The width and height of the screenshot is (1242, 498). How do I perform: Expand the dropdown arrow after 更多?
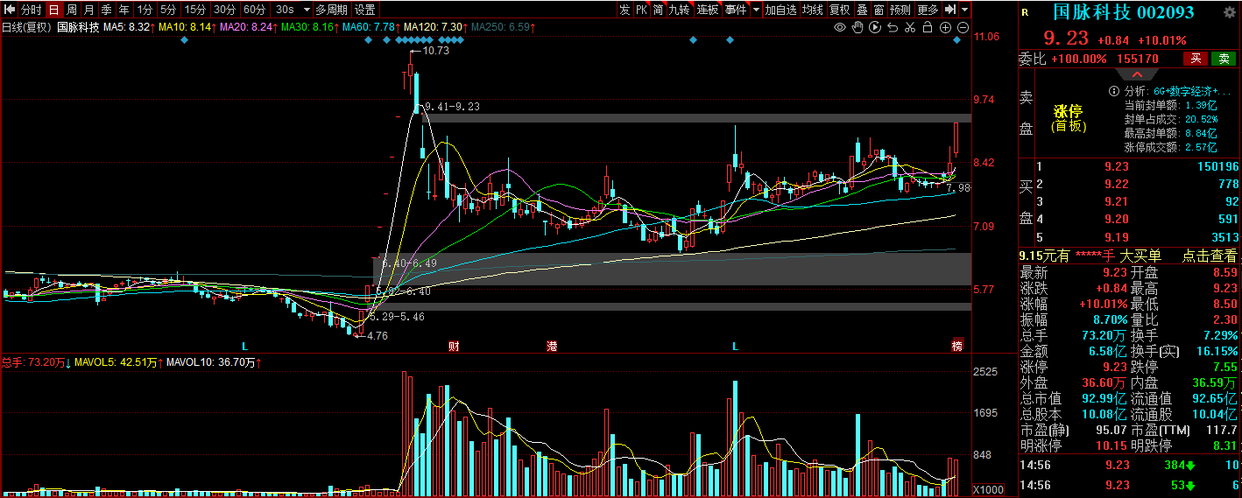click(965, 9)
